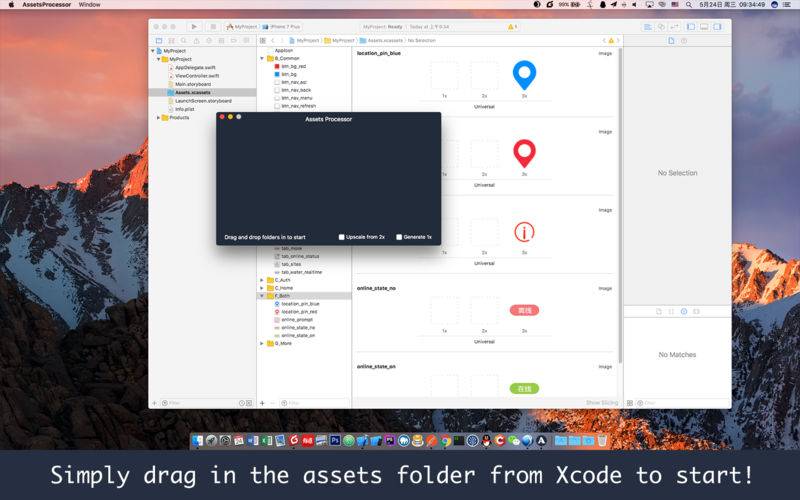800x500 pixels.
Task: Open the Issue navigator warning icon
Action: click(196, 40)
